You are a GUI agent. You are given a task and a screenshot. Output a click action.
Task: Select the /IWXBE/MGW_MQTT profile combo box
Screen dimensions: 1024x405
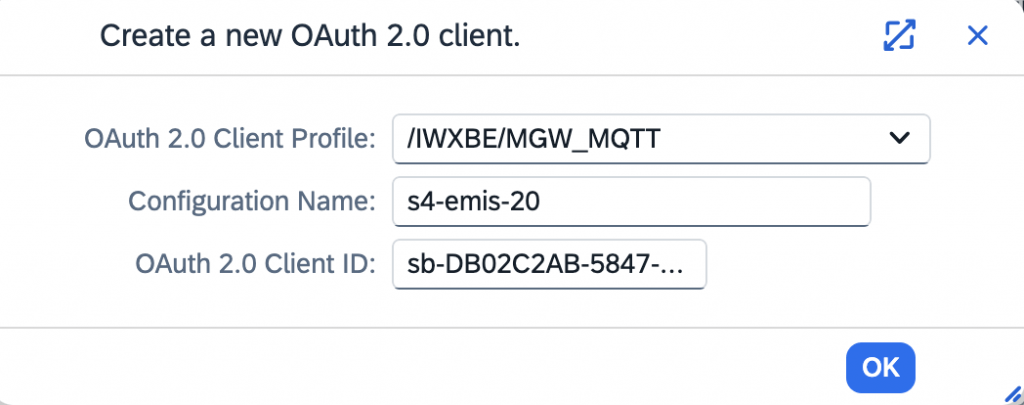coord(661,138)
